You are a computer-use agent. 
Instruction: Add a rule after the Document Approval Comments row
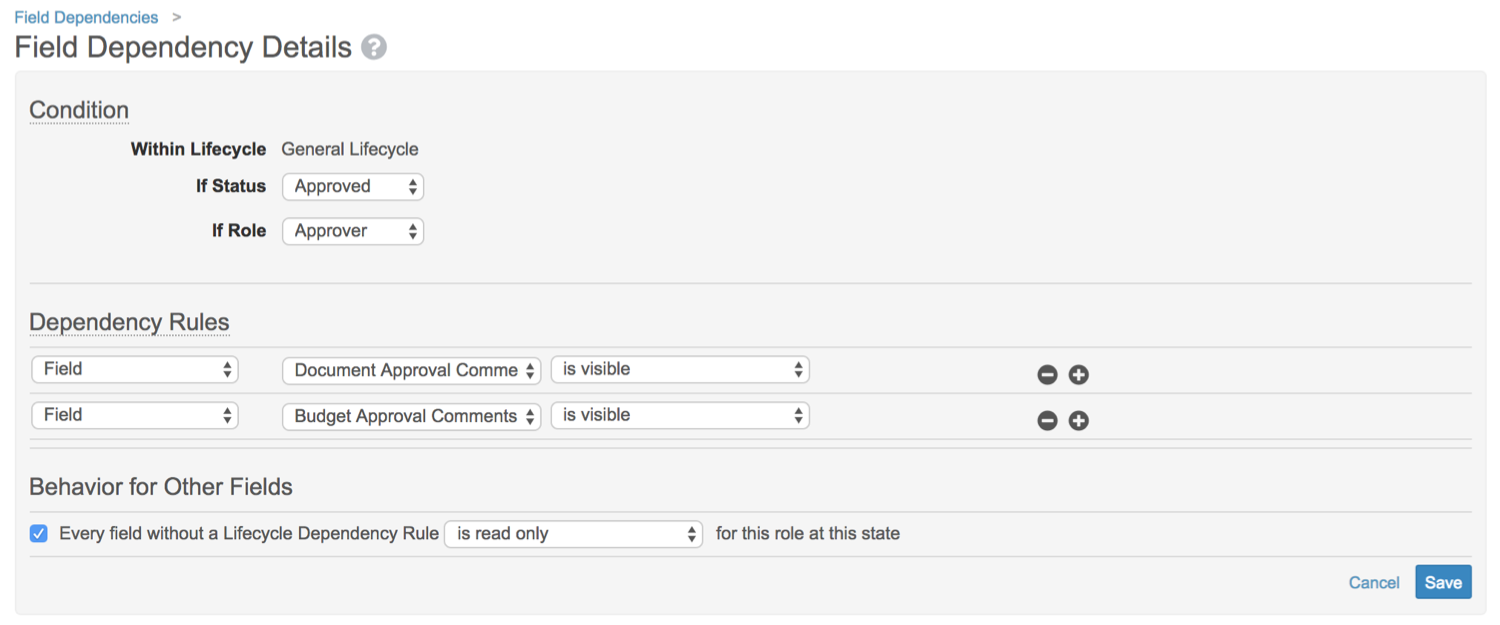click(x=1078, y=375)
